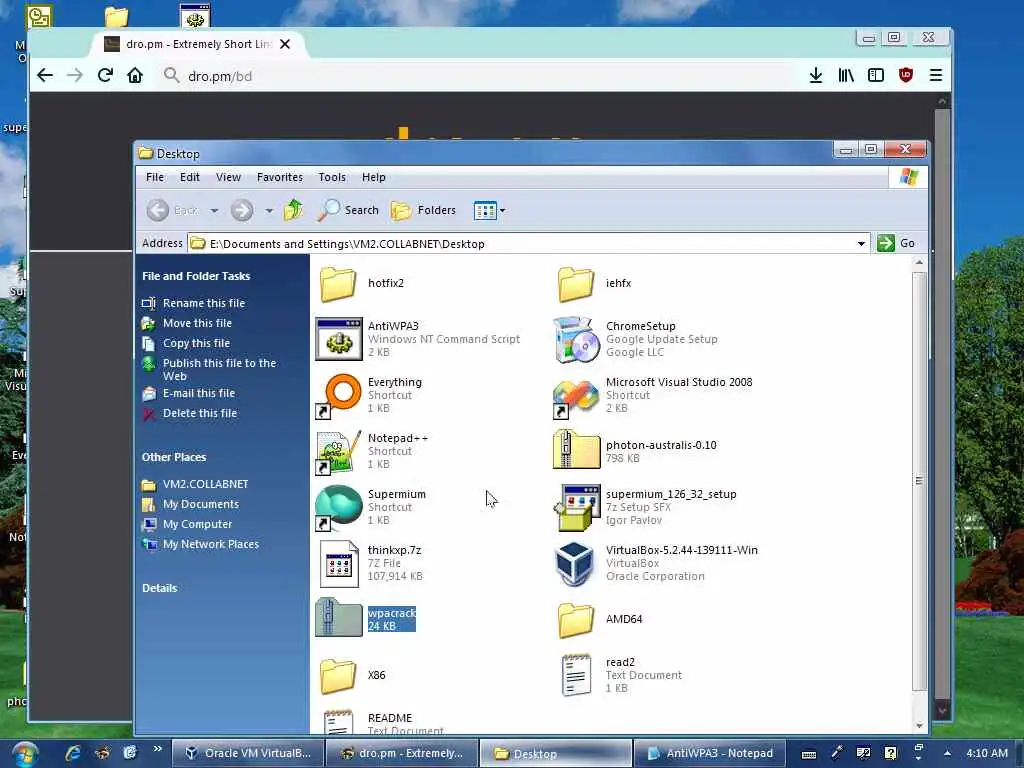Show hidden quick launch icons chevron
1024x768 pixels.
157,749
